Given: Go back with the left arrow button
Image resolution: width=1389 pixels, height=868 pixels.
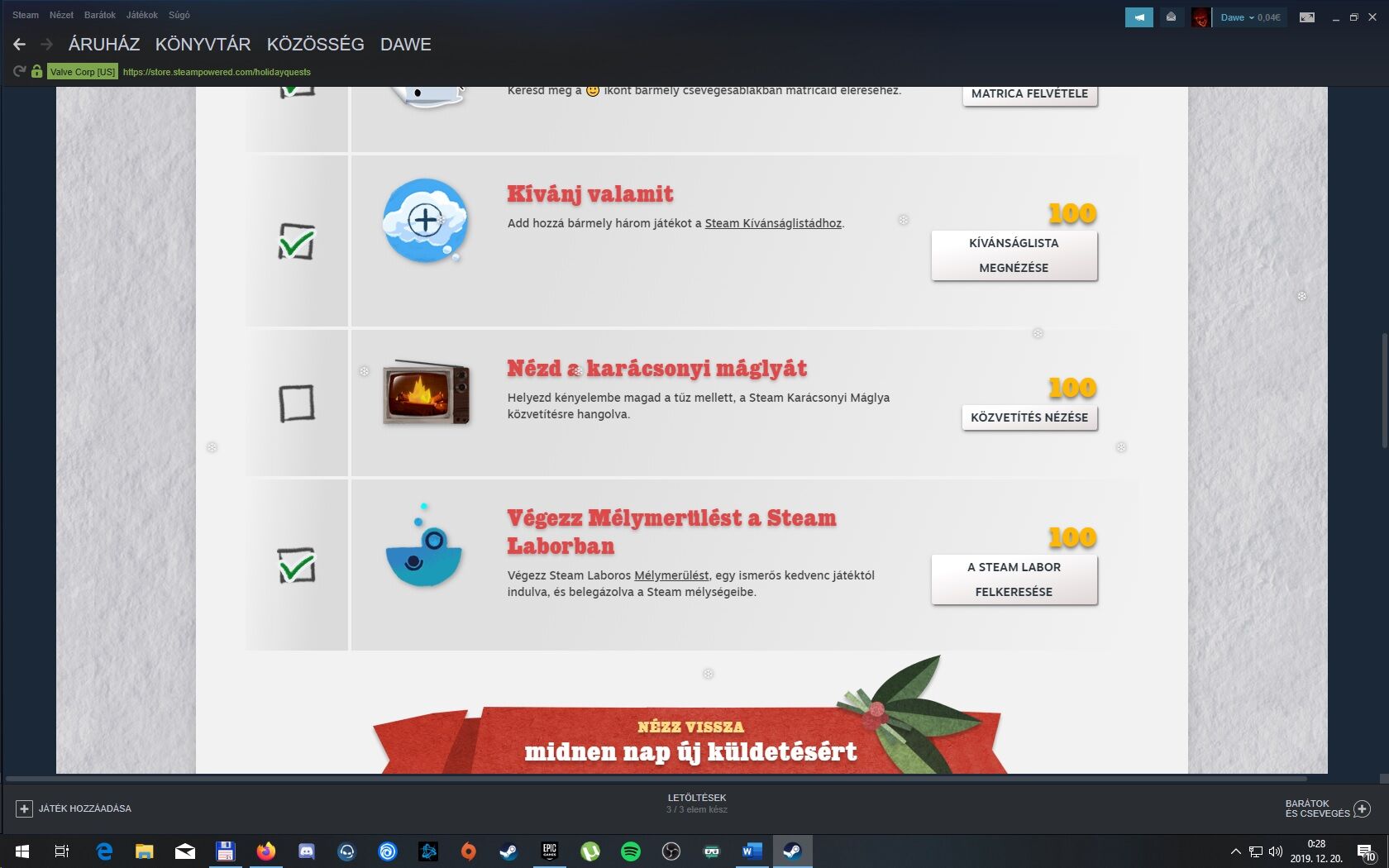Looking at the screenshot, I should (x=19, y=45).
